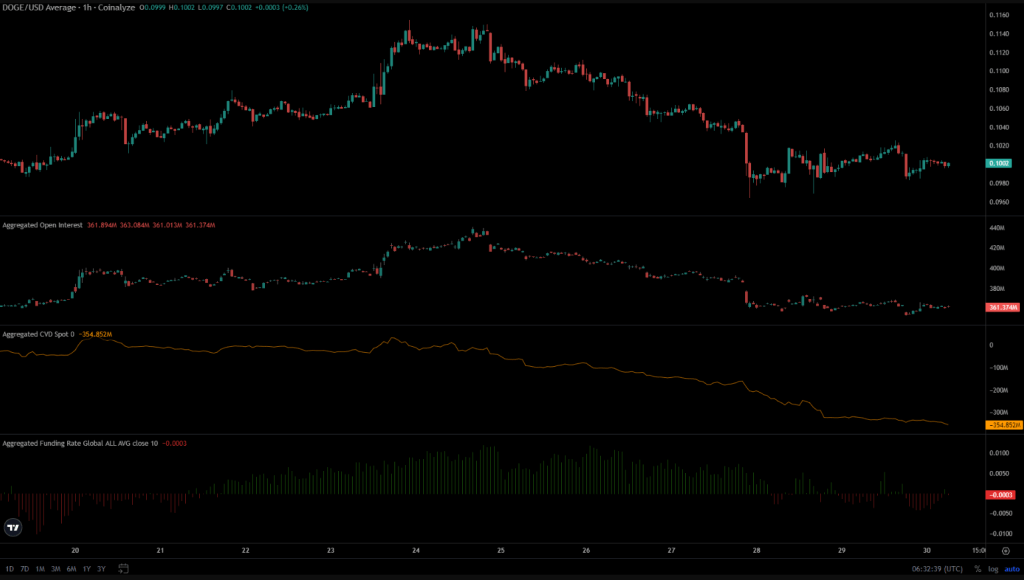This screenshot has height=580, width=1024.
Task: Select the Aggregated Open Interest indicator title
Action: 42,225
